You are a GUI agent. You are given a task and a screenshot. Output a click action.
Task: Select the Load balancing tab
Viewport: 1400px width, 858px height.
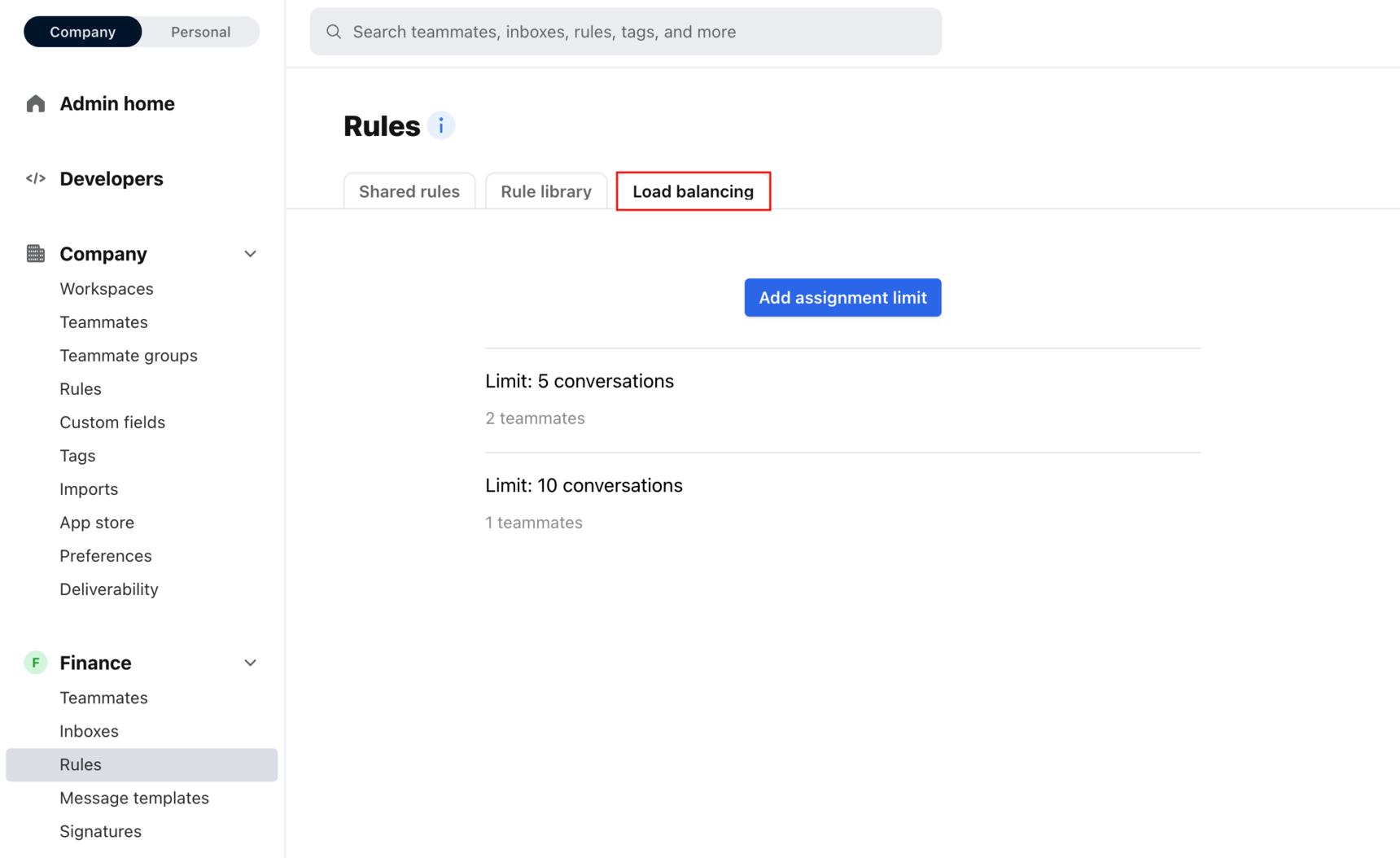[x=693, y=191]
